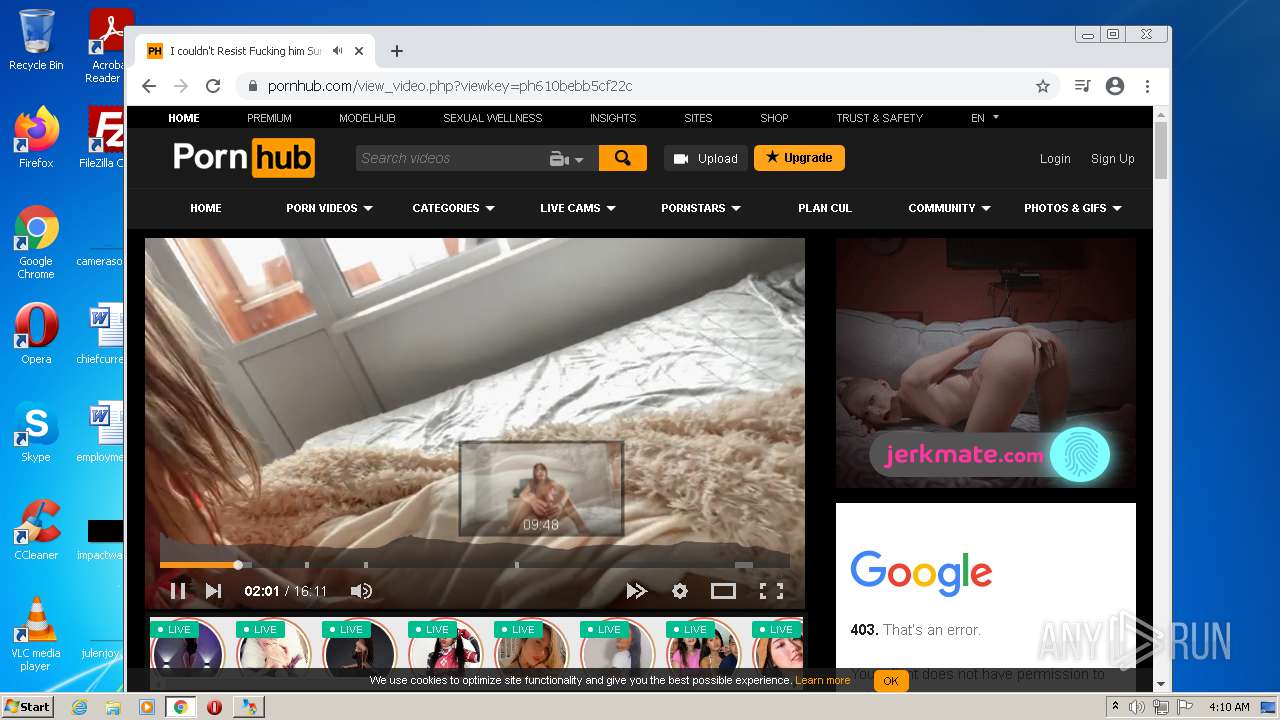
Task: Click the fast-forward double-arrow player icon
Action: 636,591
